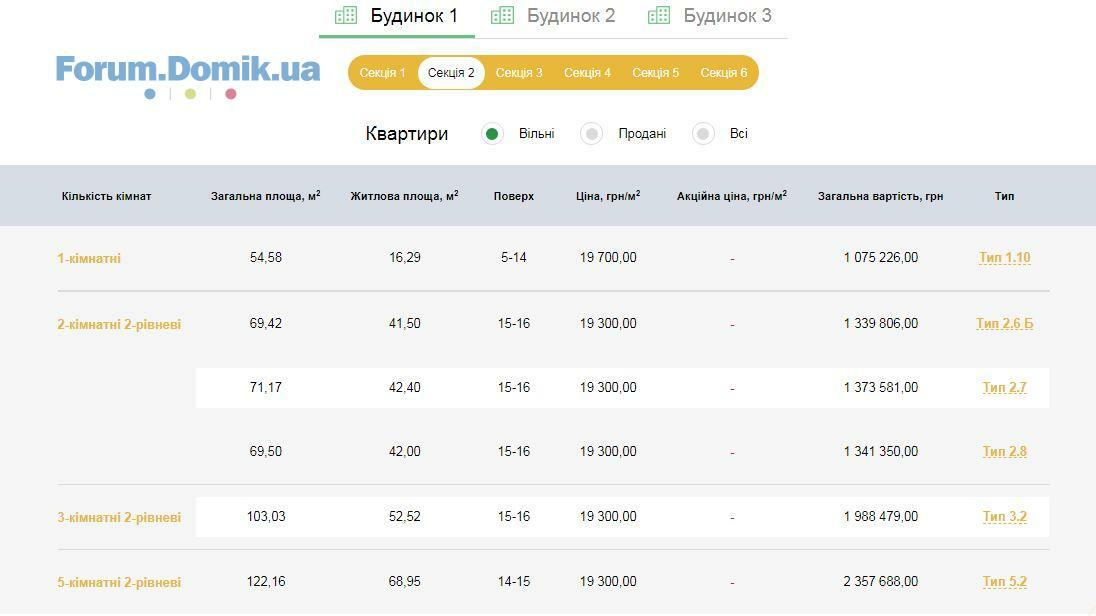Select the Продані radio button

click(592, 134)
